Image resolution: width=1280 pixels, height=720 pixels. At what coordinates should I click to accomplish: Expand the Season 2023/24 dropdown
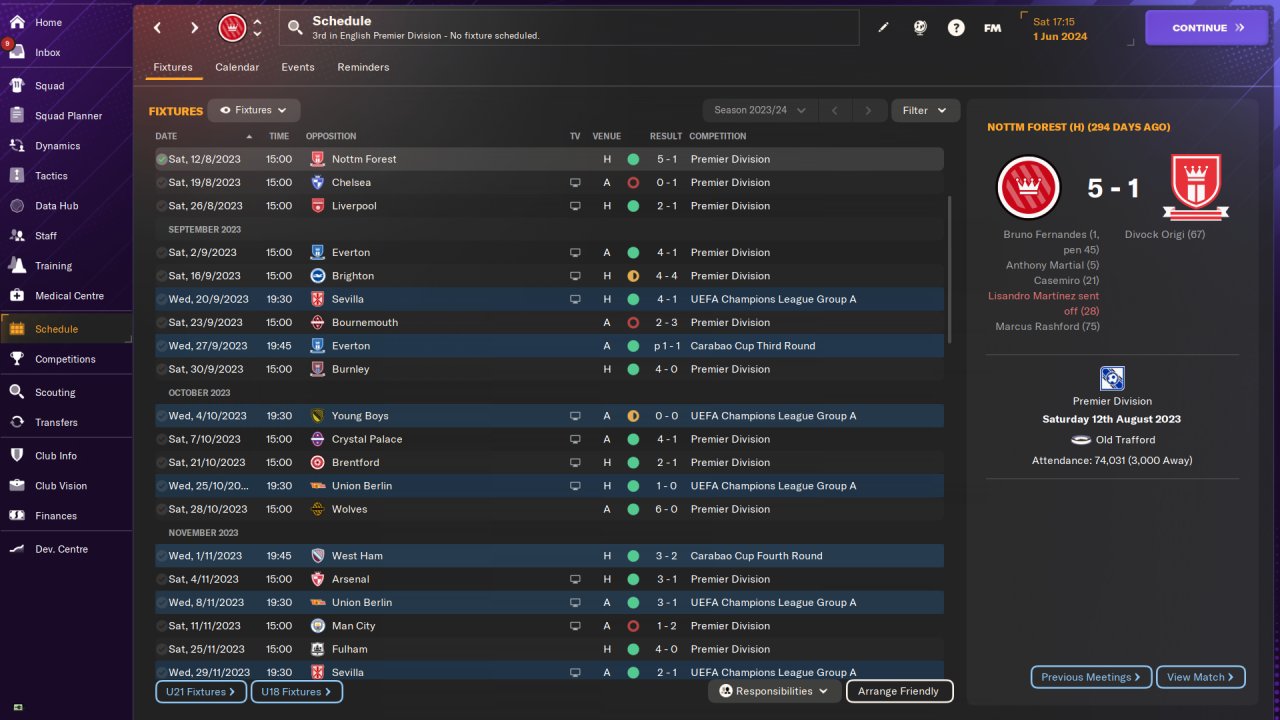[760, 111]
